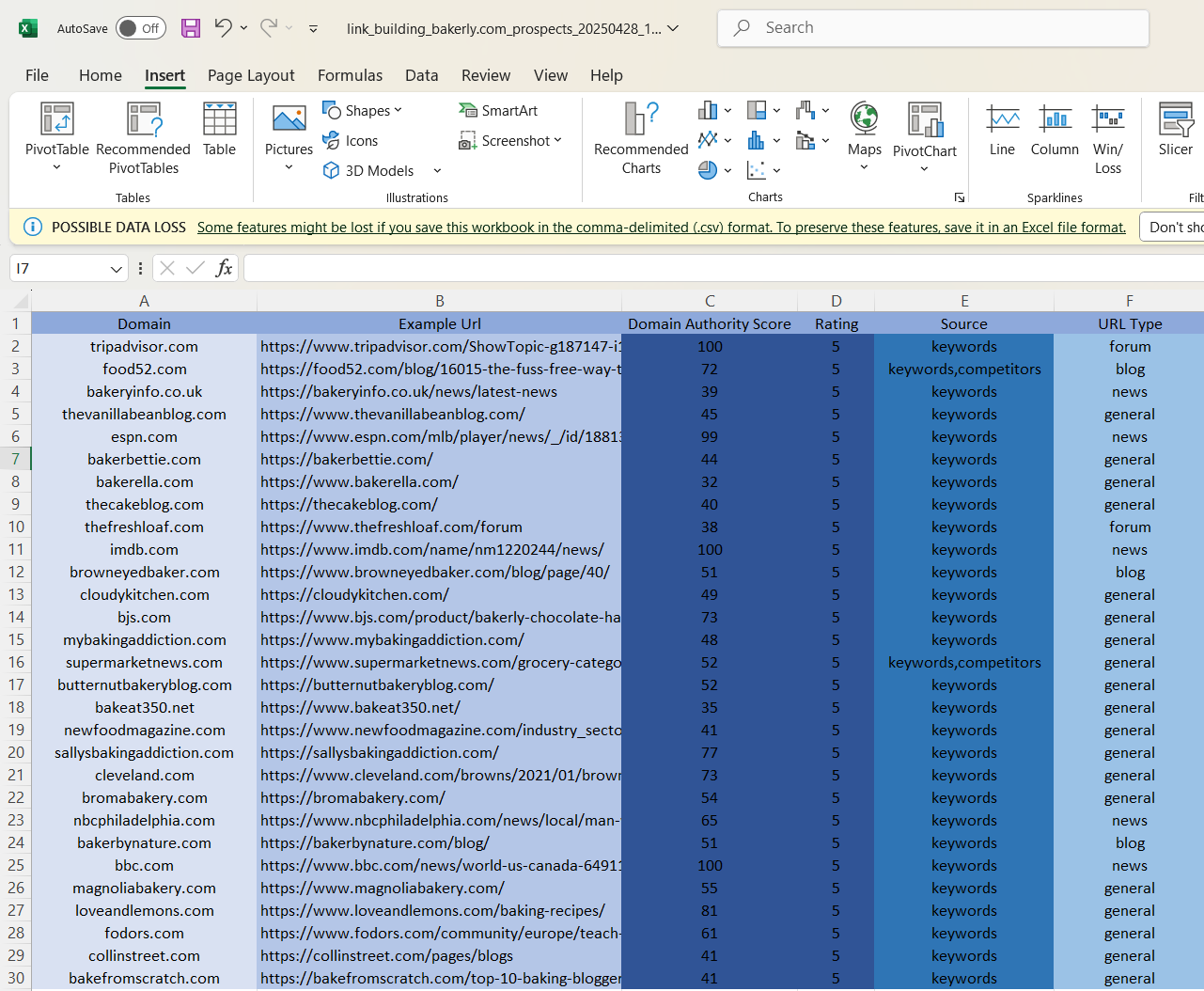Expand the PivotChart dropdown arrow
1204x991 pixels.
(x=924, y=169)
